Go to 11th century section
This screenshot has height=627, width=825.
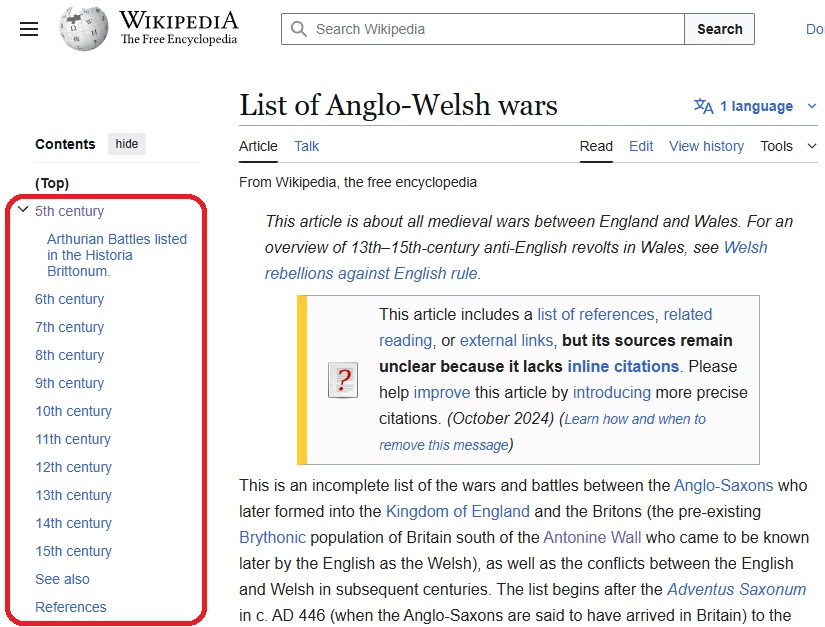[x=73, y=439]
